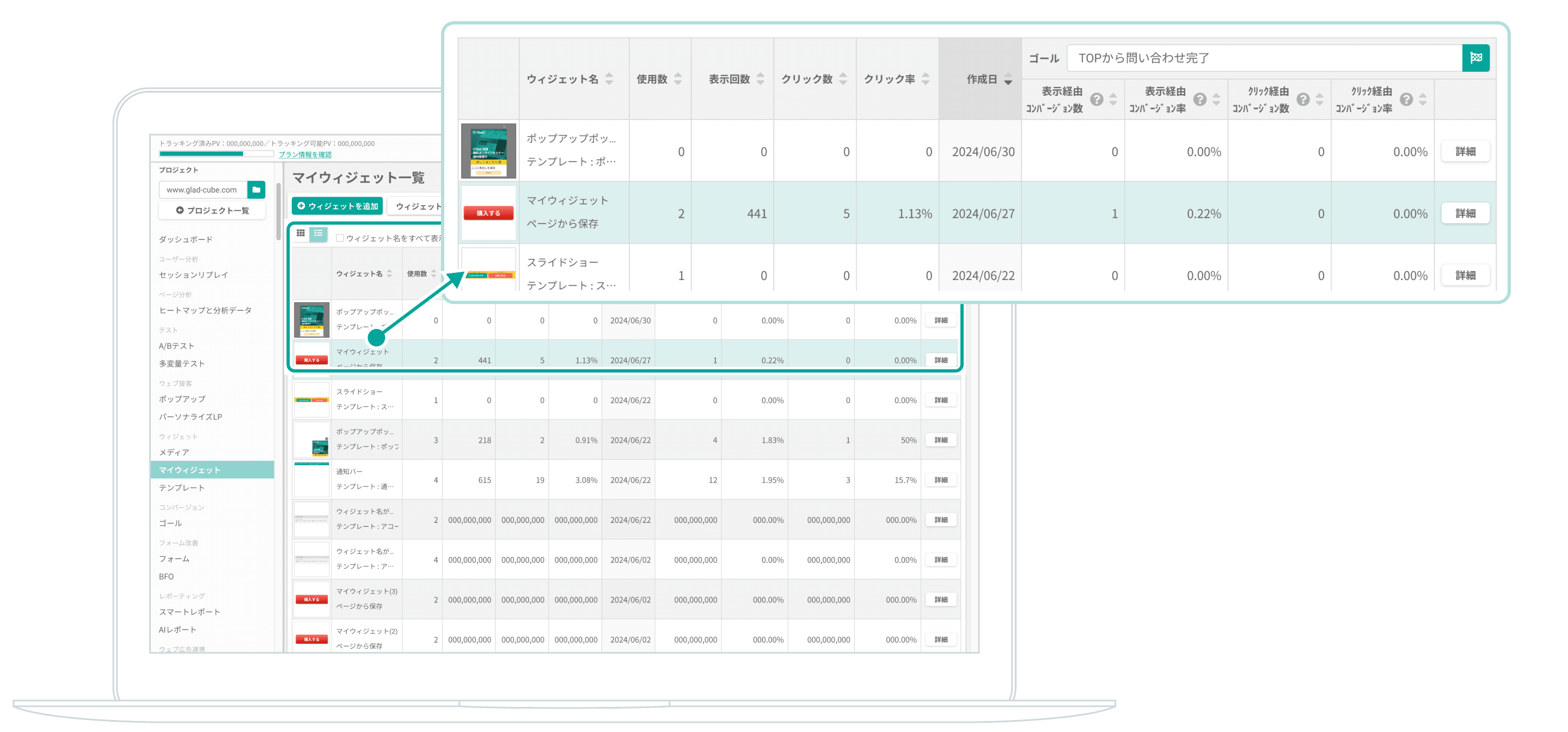Click the tracking PV progress bar
The width and height of the screenshot is (1568, 732).
click(x=216, y=154)
